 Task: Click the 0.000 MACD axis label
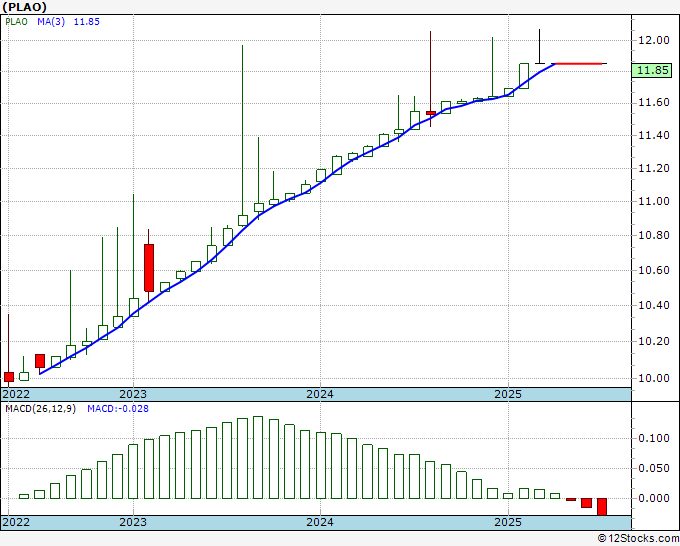pos(654,498)
